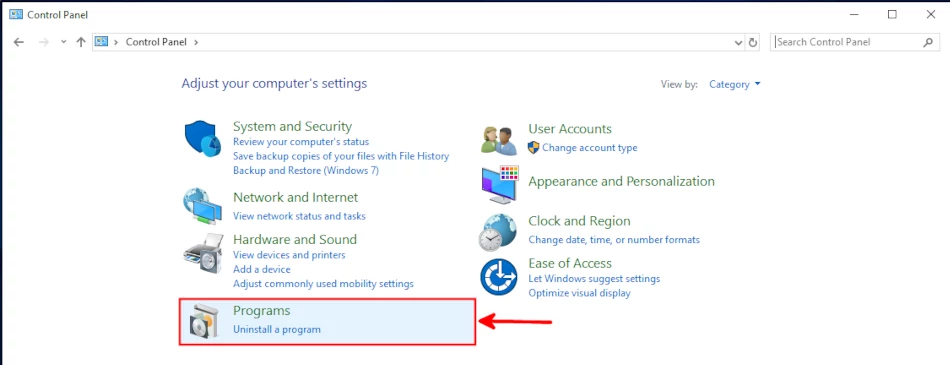The height and width of the screenshot is (365, 950).
Task: Close the Control Panel window
Action: coord(931,15)
